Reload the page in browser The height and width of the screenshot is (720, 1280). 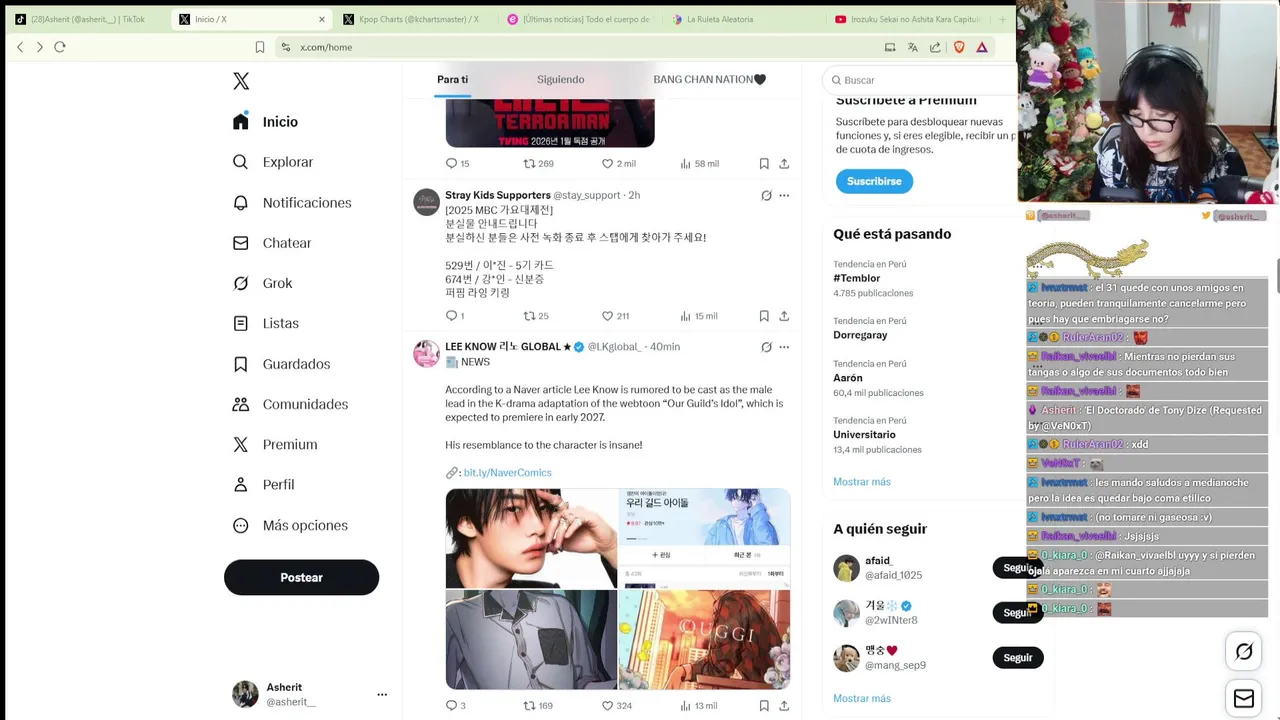[60, 47]
